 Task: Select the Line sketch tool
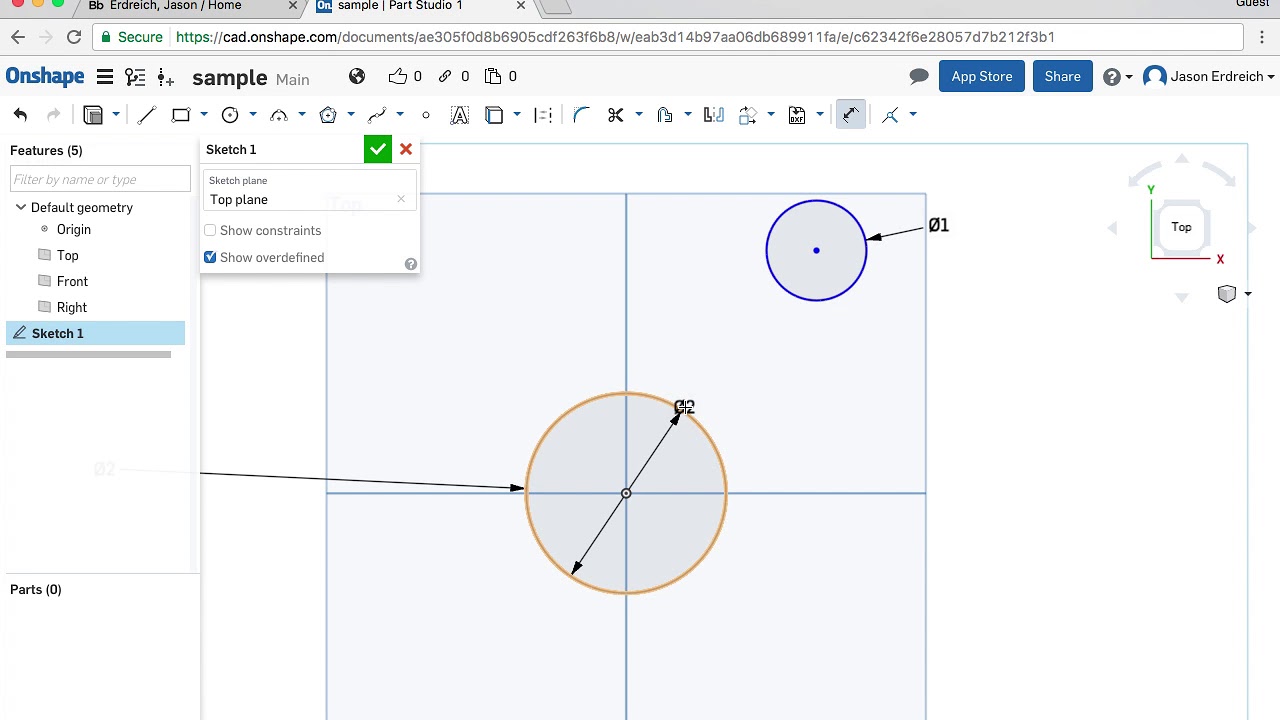pos(147,115)
